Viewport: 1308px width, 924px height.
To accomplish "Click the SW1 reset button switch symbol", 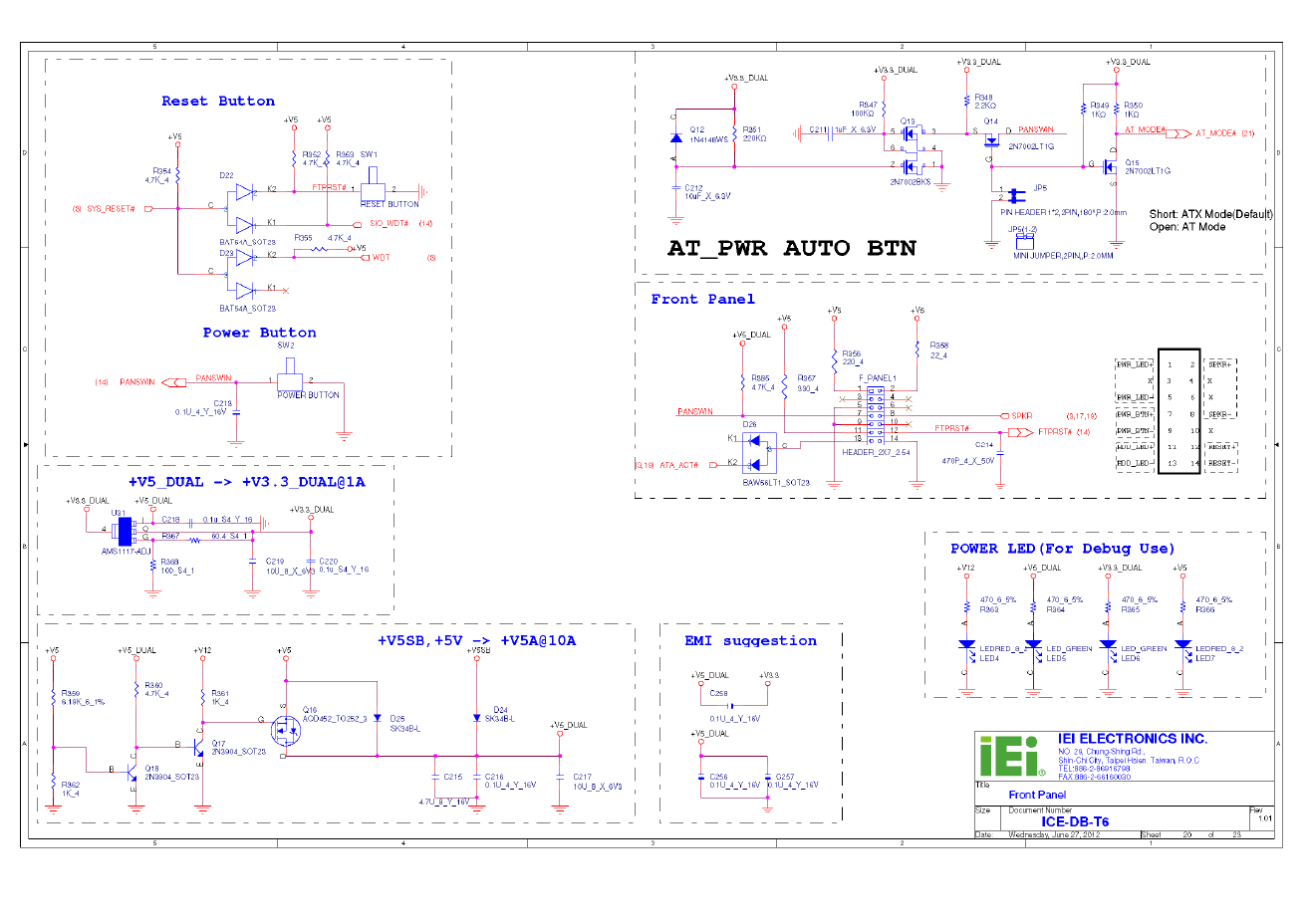I will tap(373, 185).
